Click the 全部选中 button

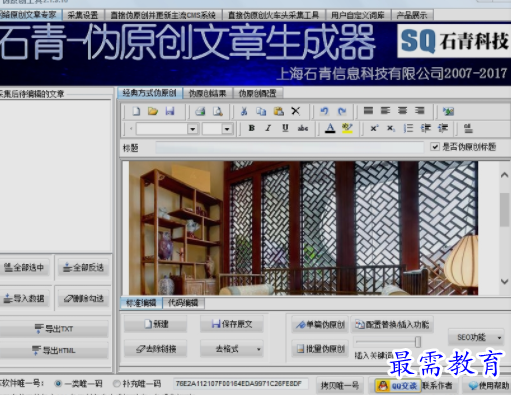[x=24, y=267]
